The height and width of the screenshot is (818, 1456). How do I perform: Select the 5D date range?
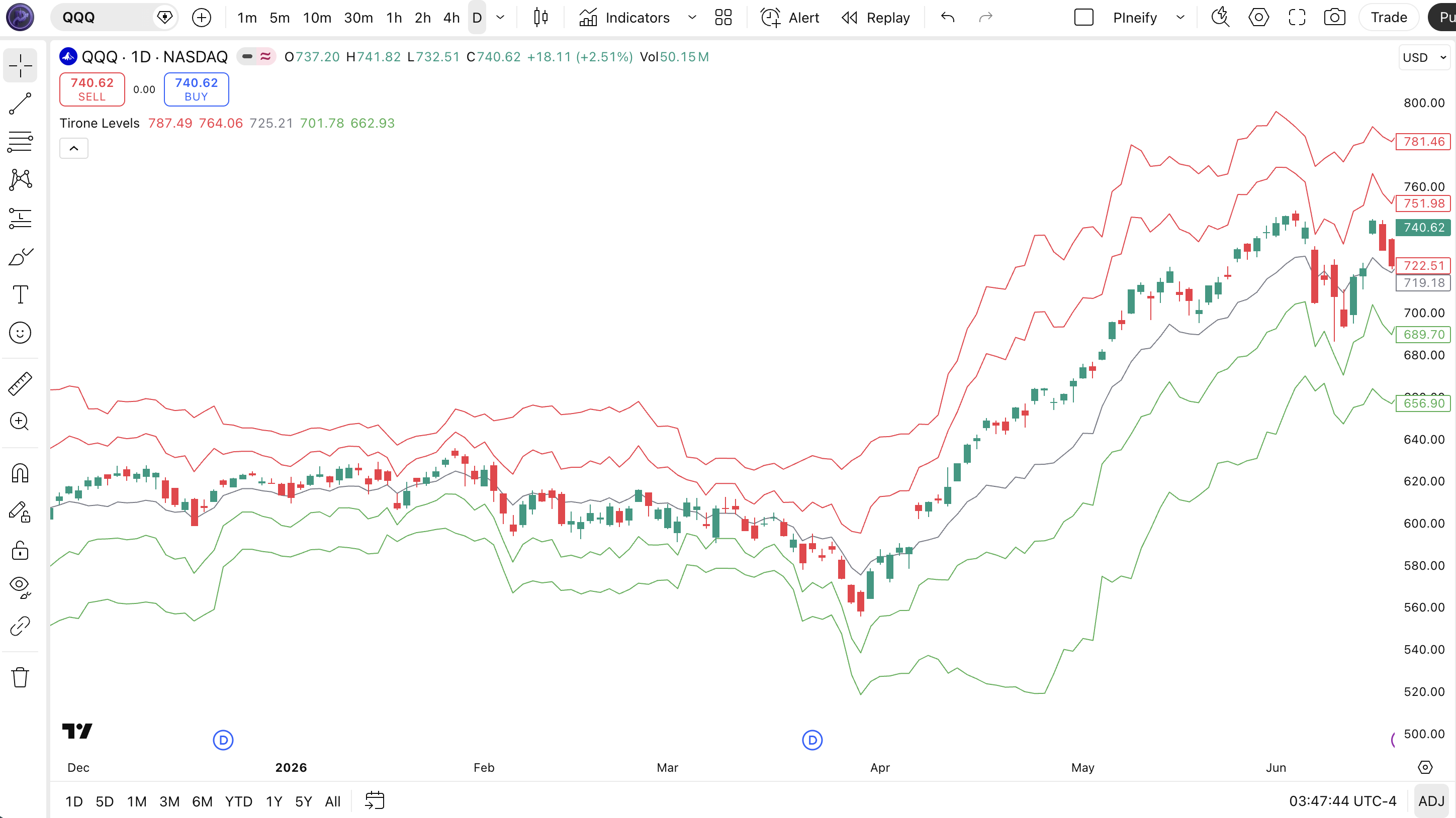pyautogui.click(x=105, y=801)
